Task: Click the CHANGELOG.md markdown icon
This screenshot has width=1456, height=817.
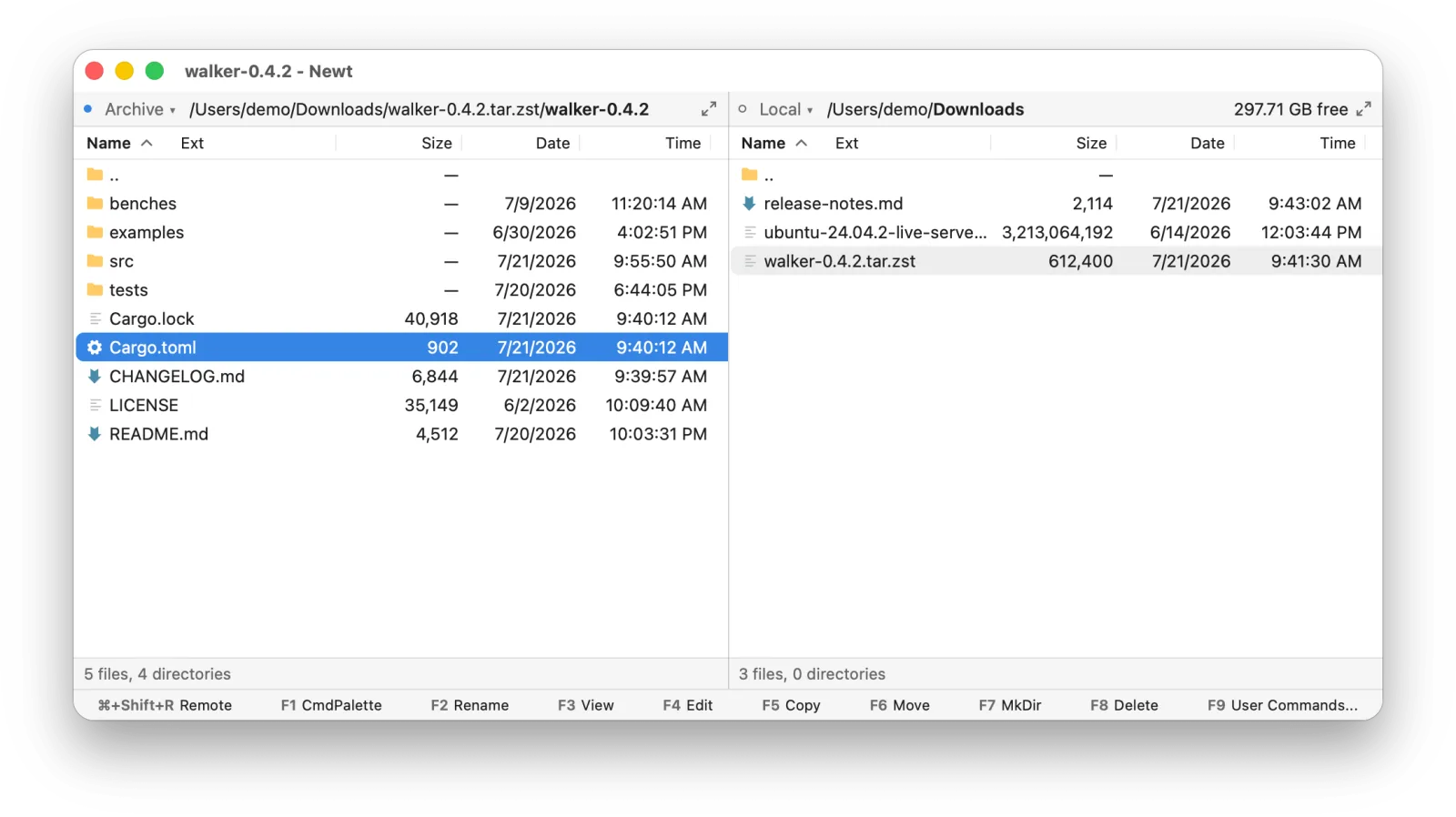Action: tap(95, 376)
